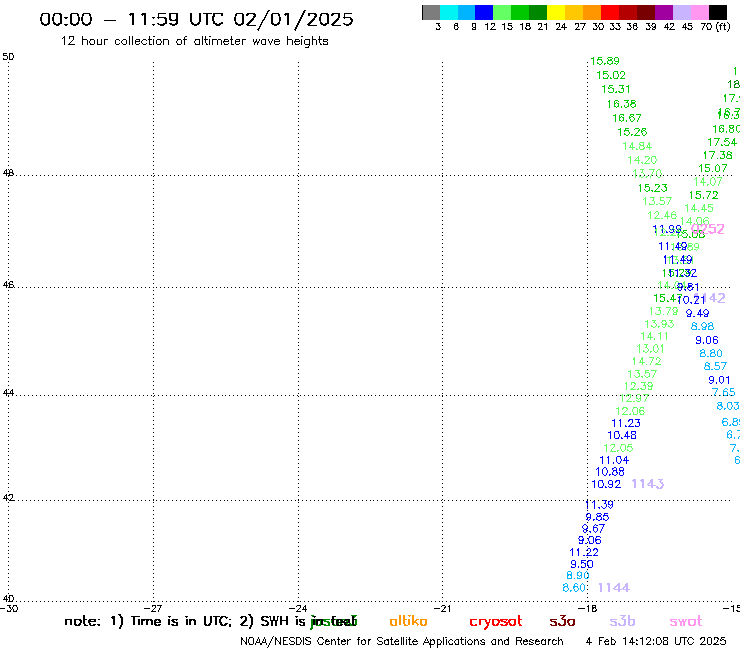Click the light blue value 8.60
740x650 pixels.
574,588
